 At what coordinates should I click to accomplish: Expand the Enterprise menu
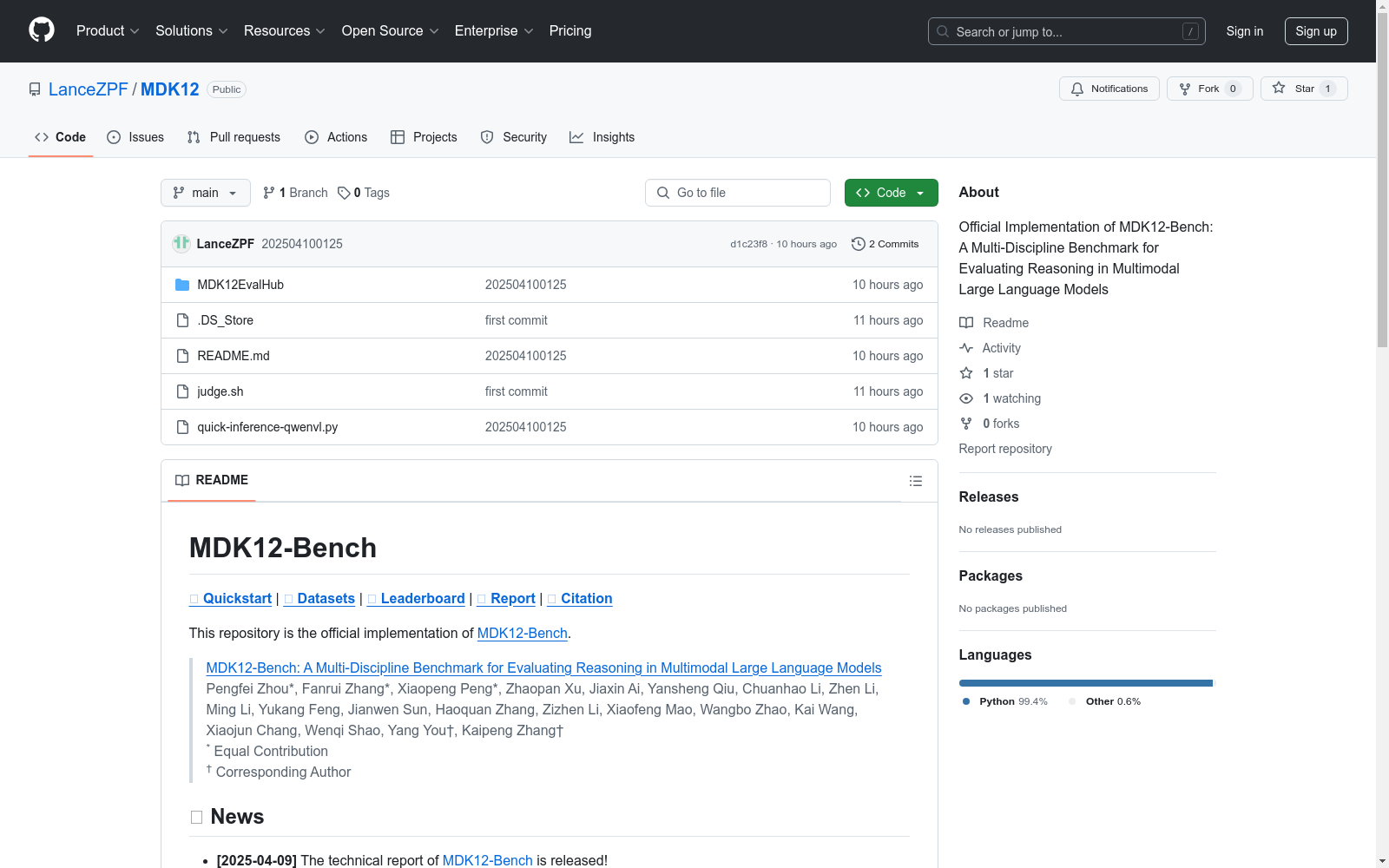[x=494, y=31]
